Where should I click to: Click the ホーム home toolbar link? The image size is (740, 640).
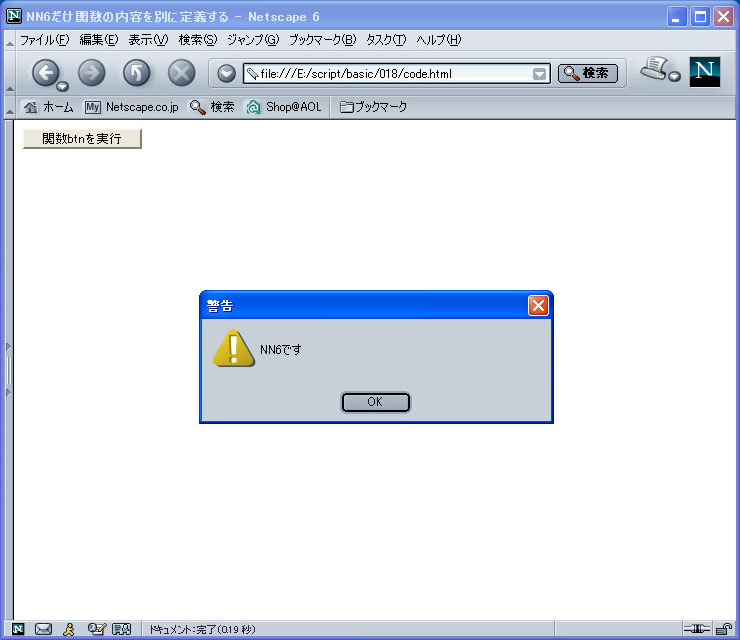pyautogui.click(x=49, y=107)
